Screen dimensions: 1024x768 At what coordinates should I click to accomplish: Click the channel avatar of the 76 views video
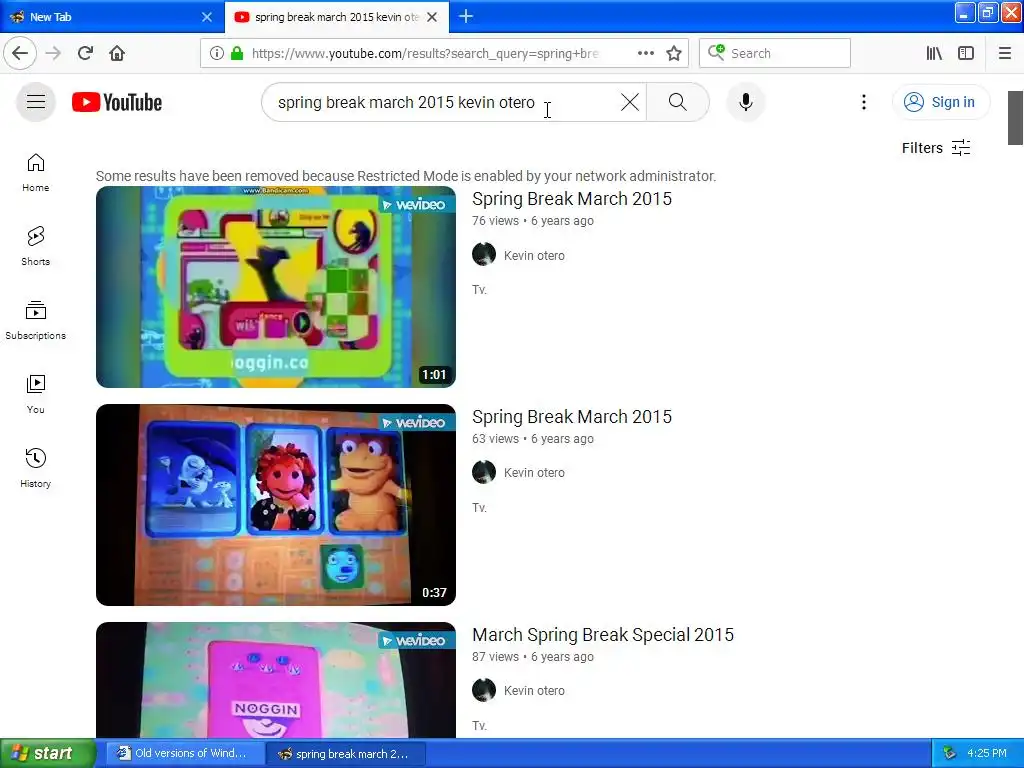pyautogui.click(x=484, y=254)
